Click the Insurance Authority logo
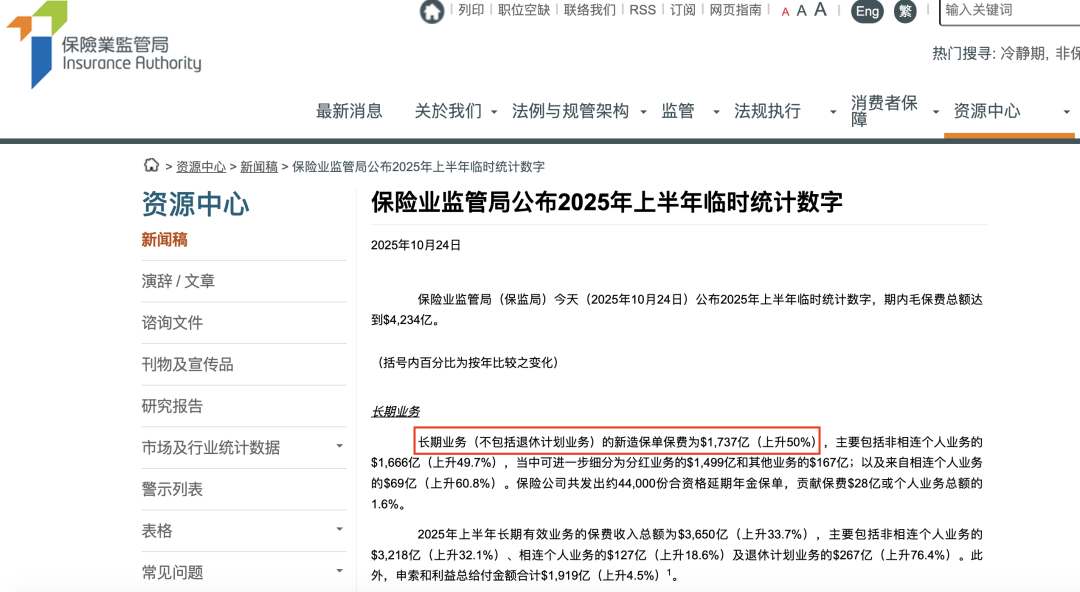Image resolution: width=1080 pixels, height=592 pixels. point(100,43)
